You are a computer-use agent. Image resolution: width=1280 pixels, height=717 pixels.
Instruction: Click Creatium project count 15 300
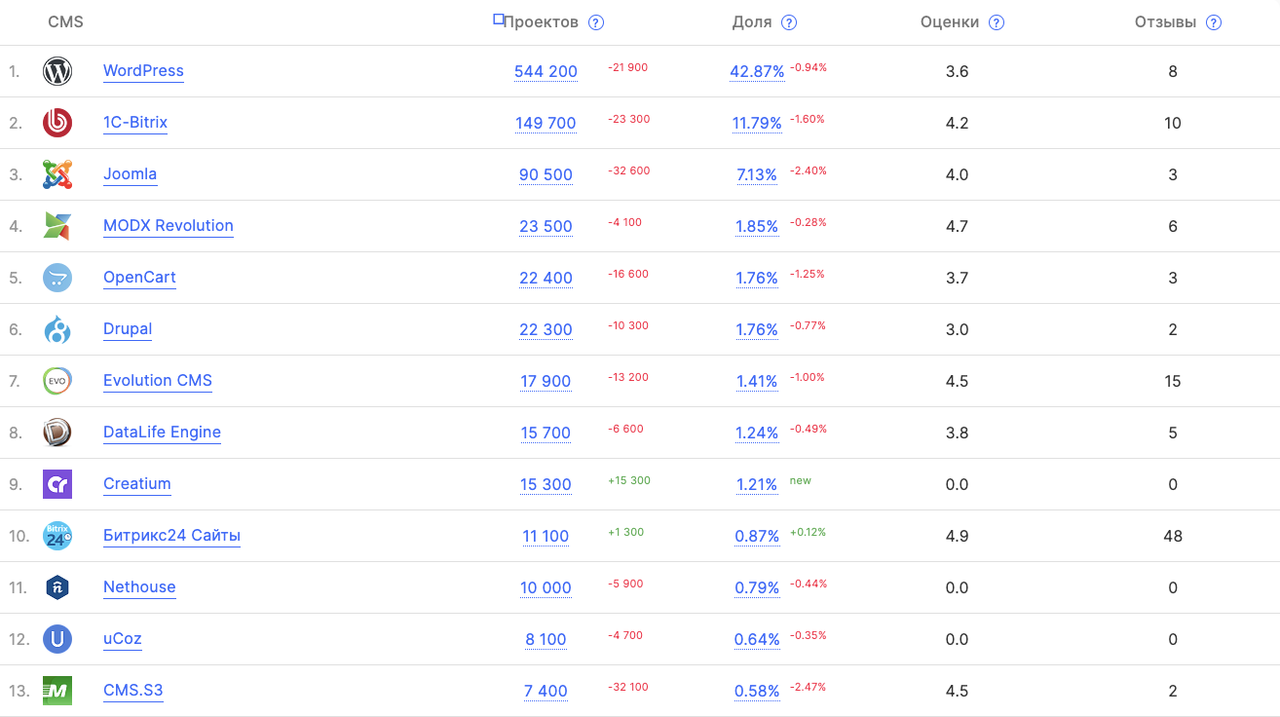point(546,484)
